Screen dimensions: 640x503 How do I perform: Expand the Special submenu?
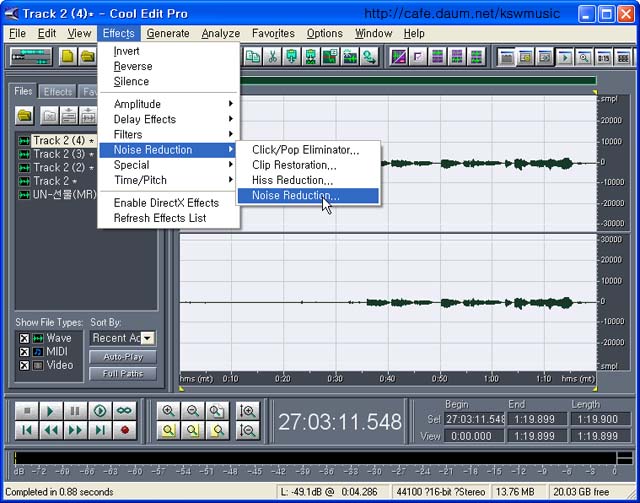[168, 165]
